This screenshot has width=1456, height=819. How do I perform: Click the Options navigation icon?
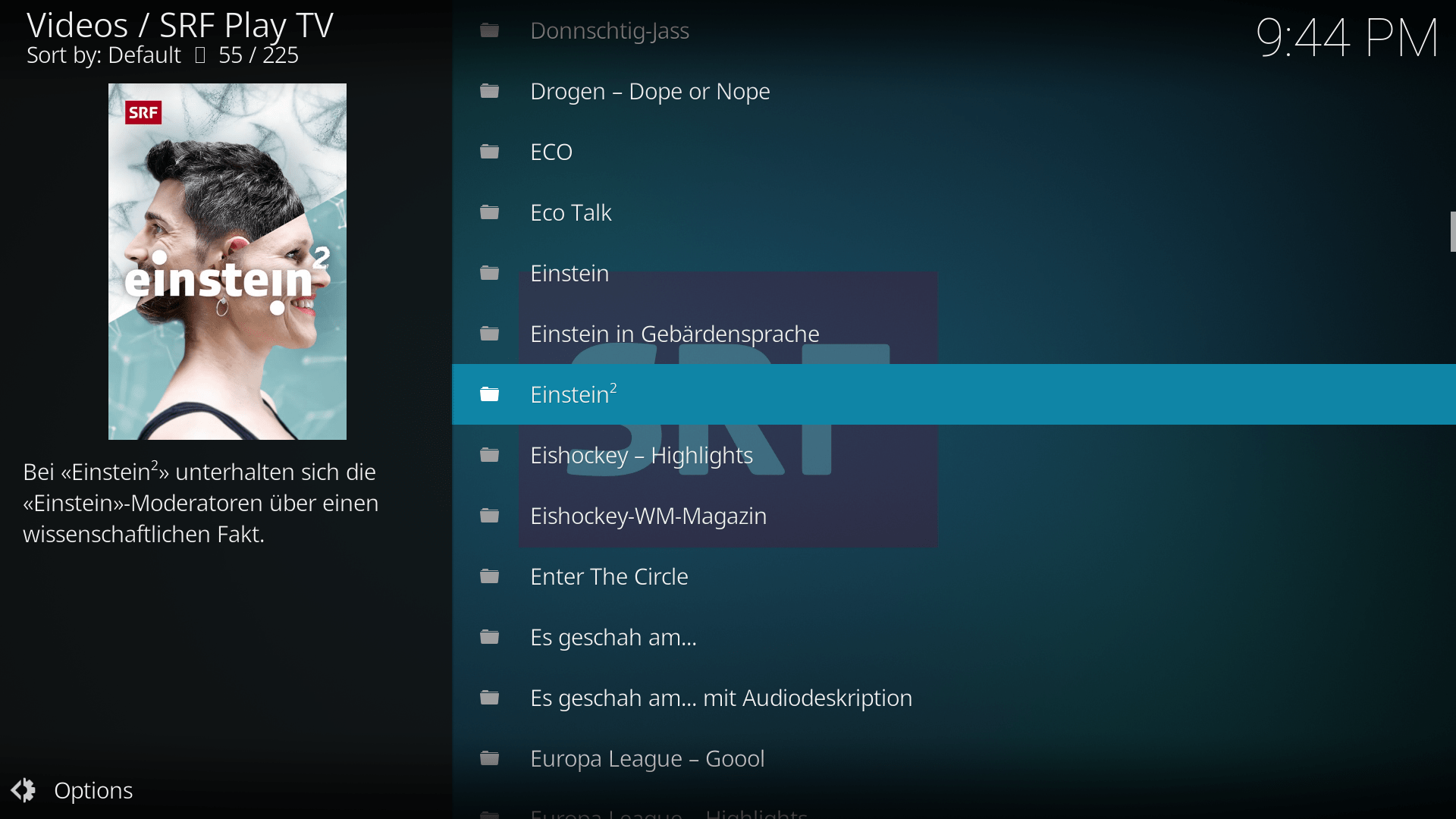point(25,790)
